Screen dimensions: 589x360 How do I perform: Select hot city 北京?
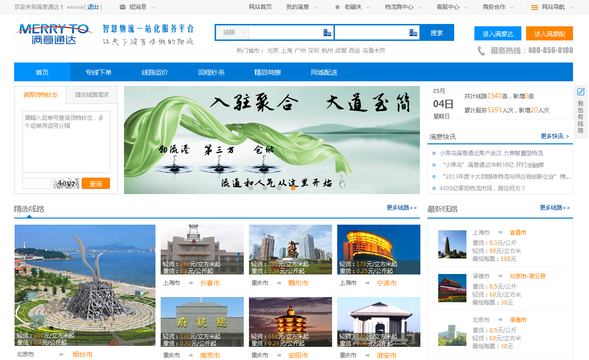click(x=273, y=50)
